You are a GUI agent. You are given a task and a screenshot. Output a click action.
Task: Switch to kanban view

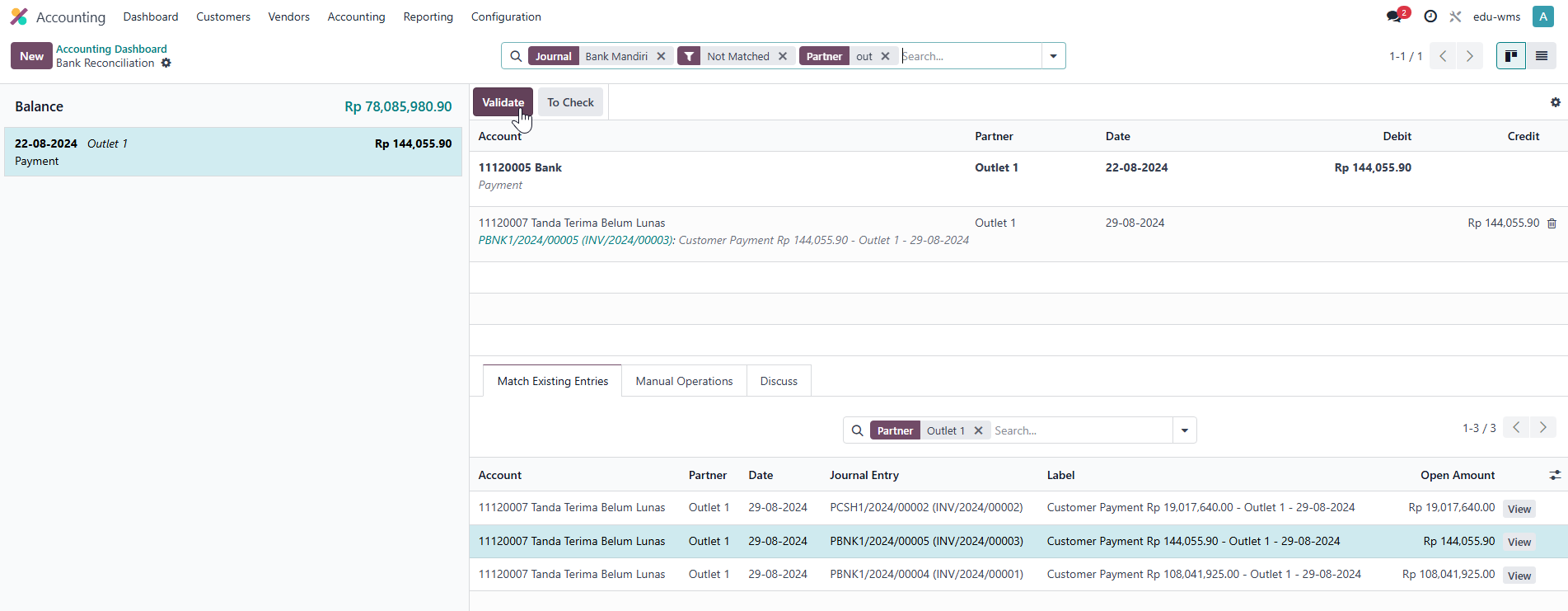pos(1510,56)
